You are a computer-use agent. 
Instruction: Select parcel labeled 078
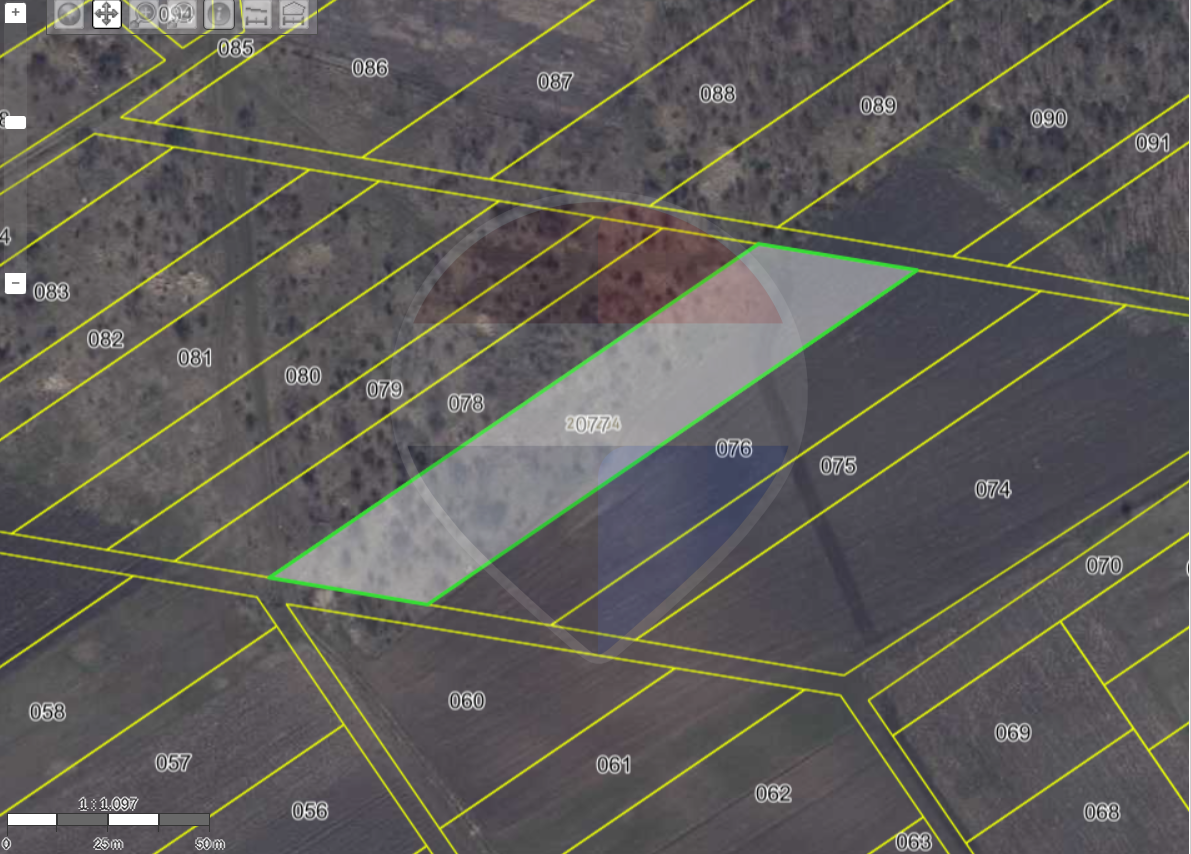click(x=465, y=403)
